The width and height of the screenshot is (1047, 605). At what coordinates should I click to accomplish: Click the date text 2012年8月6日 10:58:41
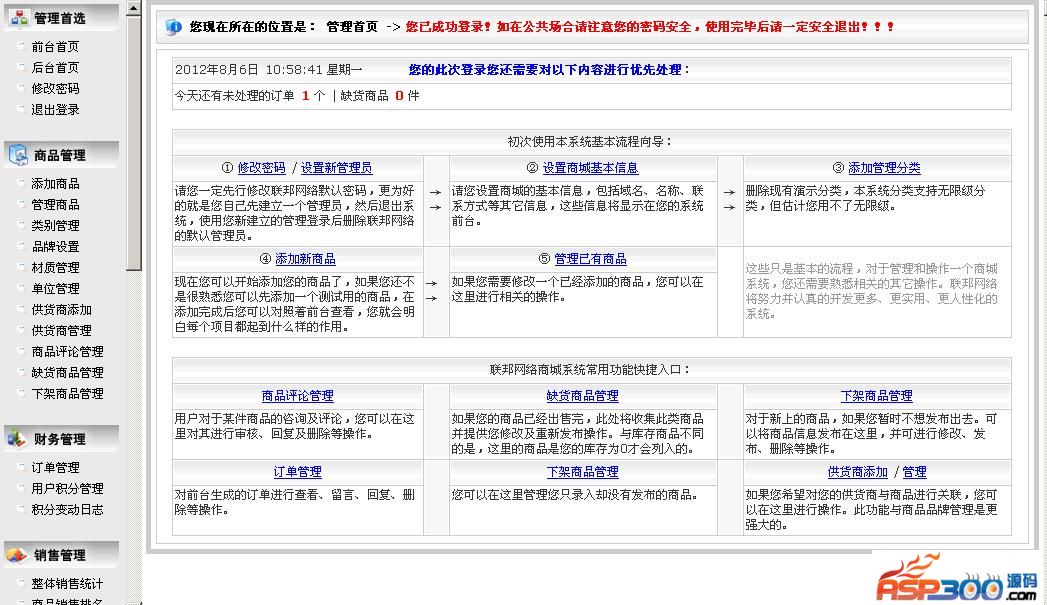coord(249,69)
